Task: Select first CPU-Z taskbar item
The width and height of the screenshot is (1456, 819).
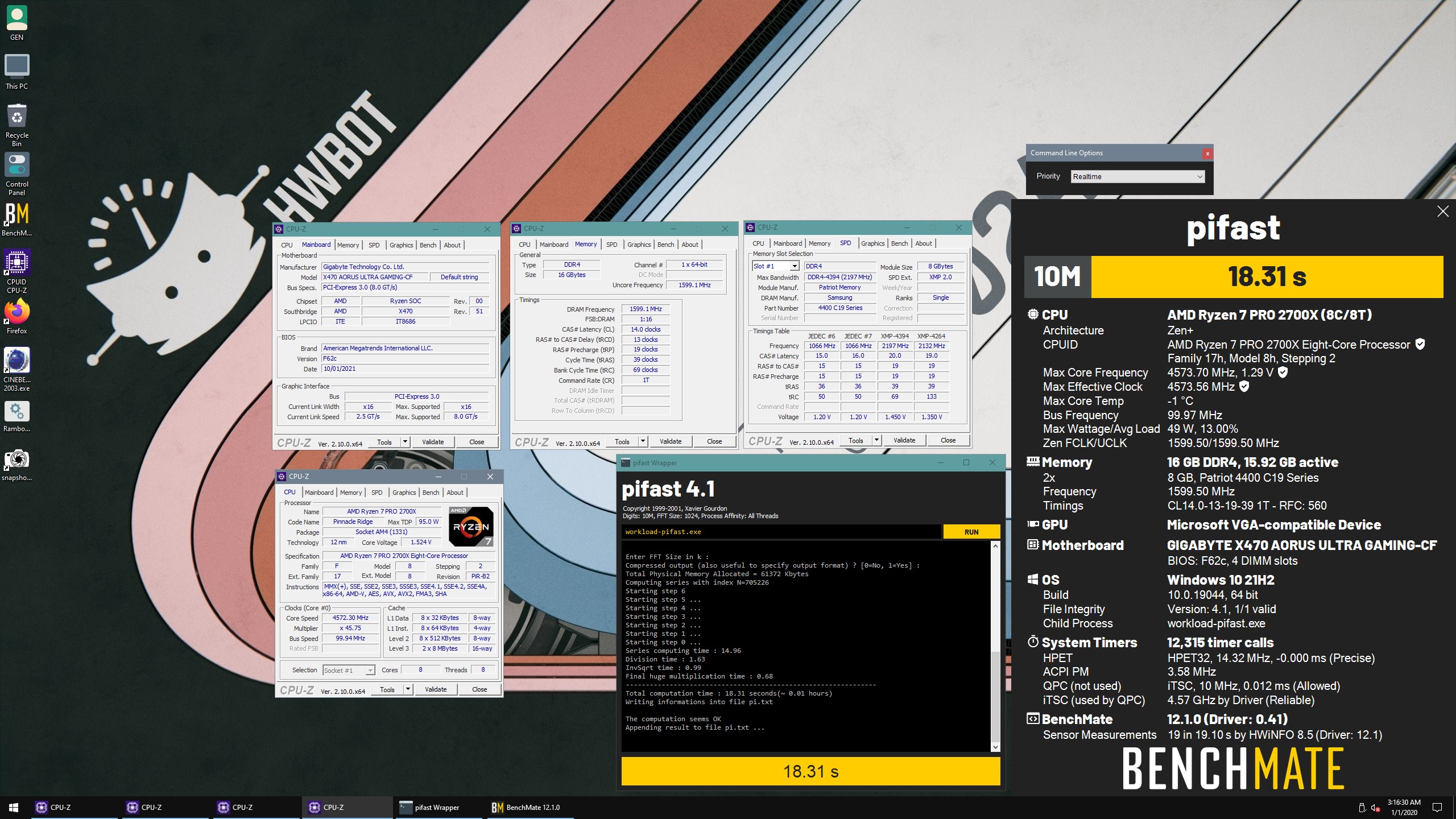Action: (75, 807)
